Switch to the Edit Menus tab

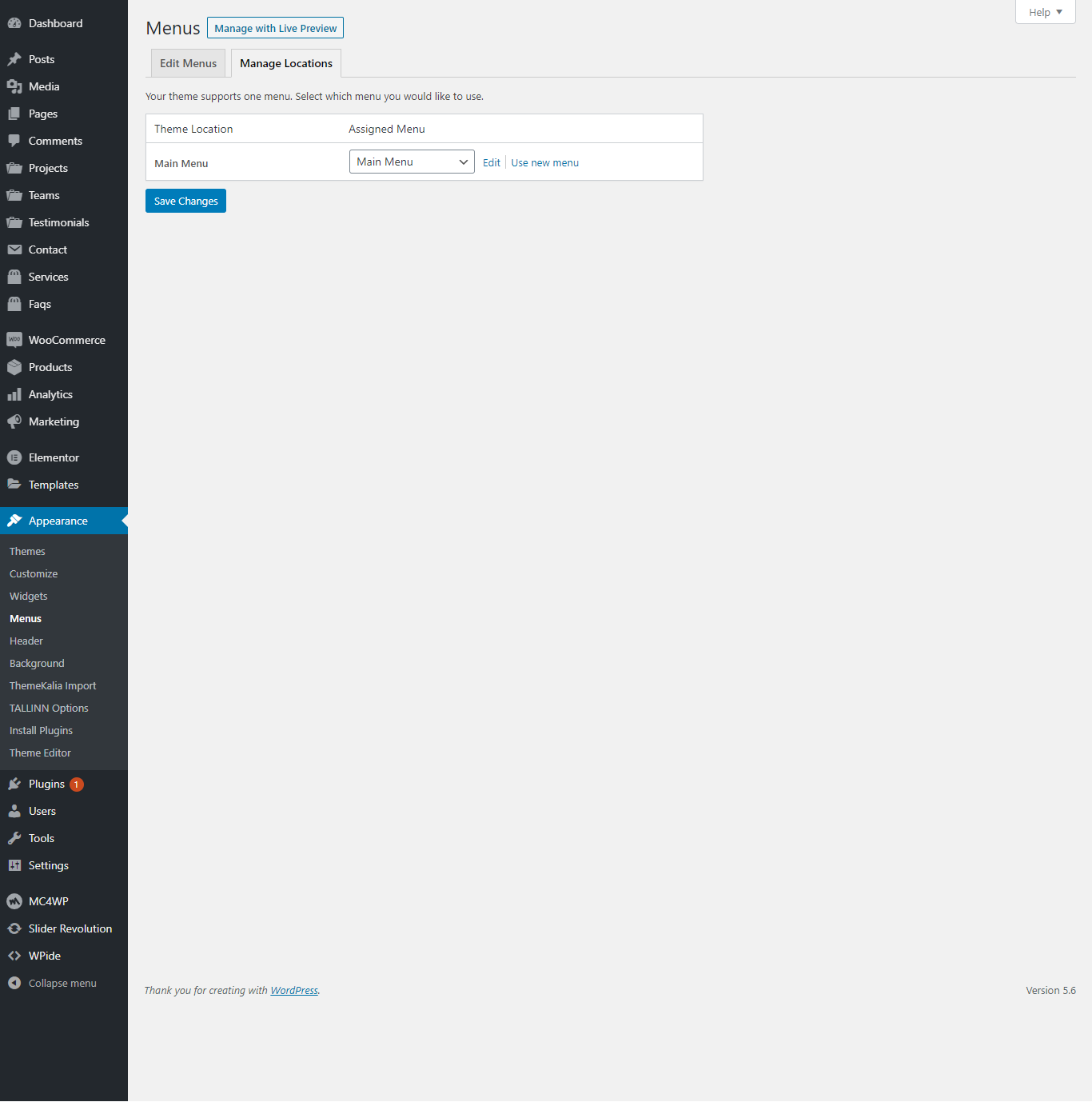pyautogui.click(x=188, y=63)
